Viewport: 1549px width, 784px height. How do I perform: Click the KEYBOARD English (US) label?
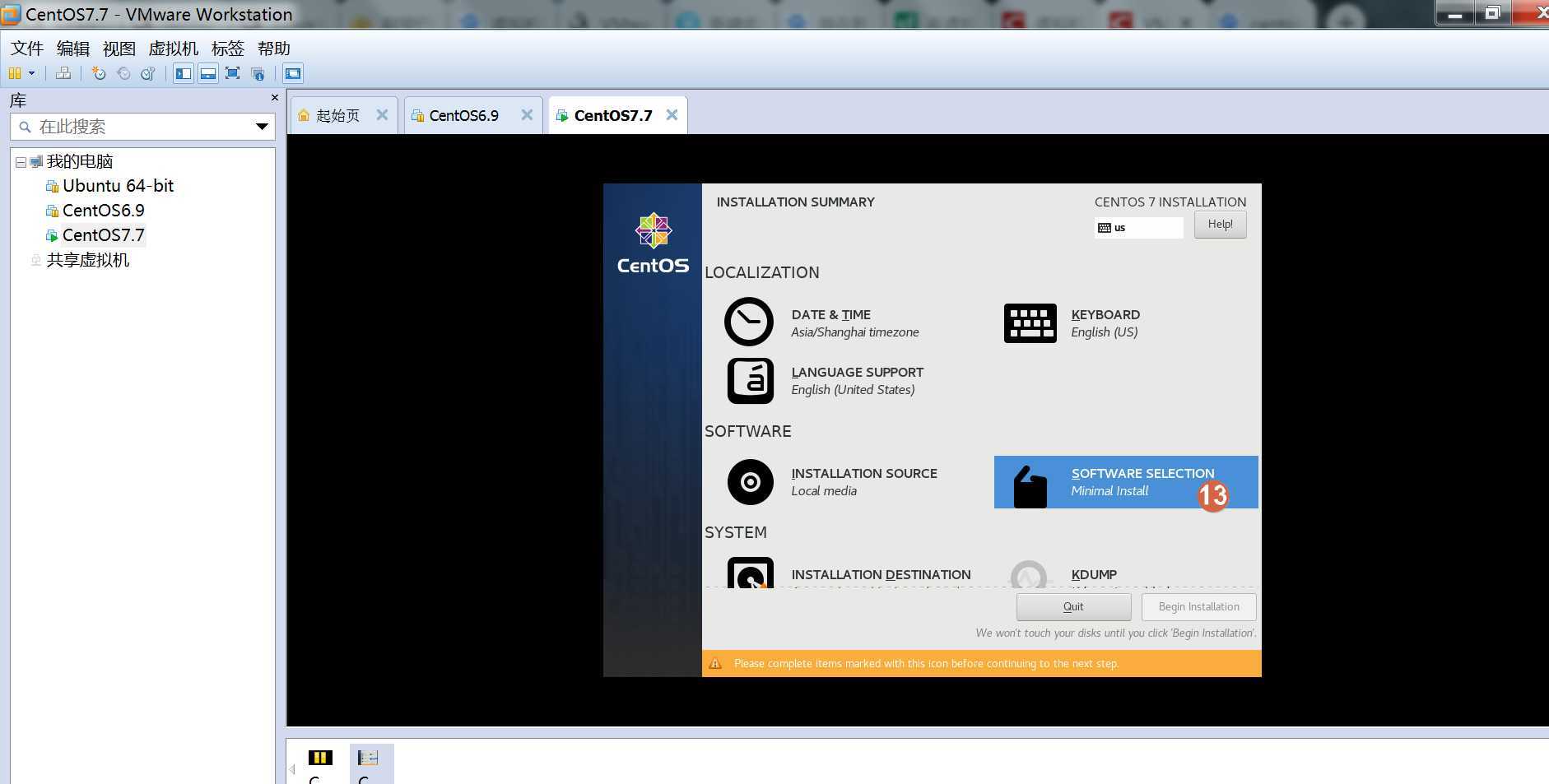[x=1105, y=323]
